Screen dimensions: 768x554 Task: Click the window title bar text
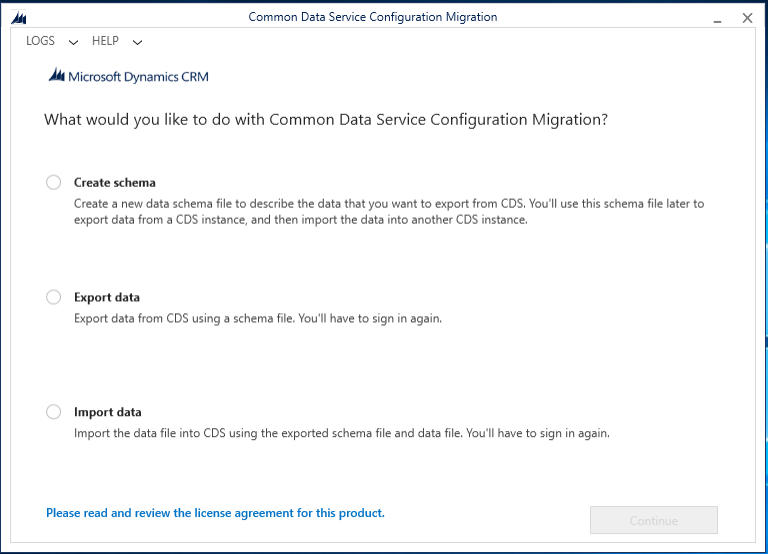point(372,17)
